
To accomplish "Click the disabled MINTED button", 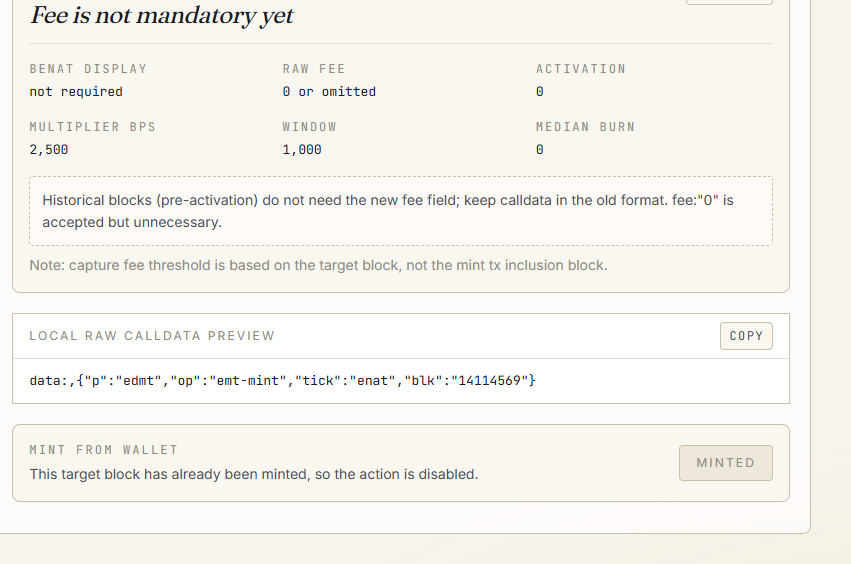I will point(726,463).
